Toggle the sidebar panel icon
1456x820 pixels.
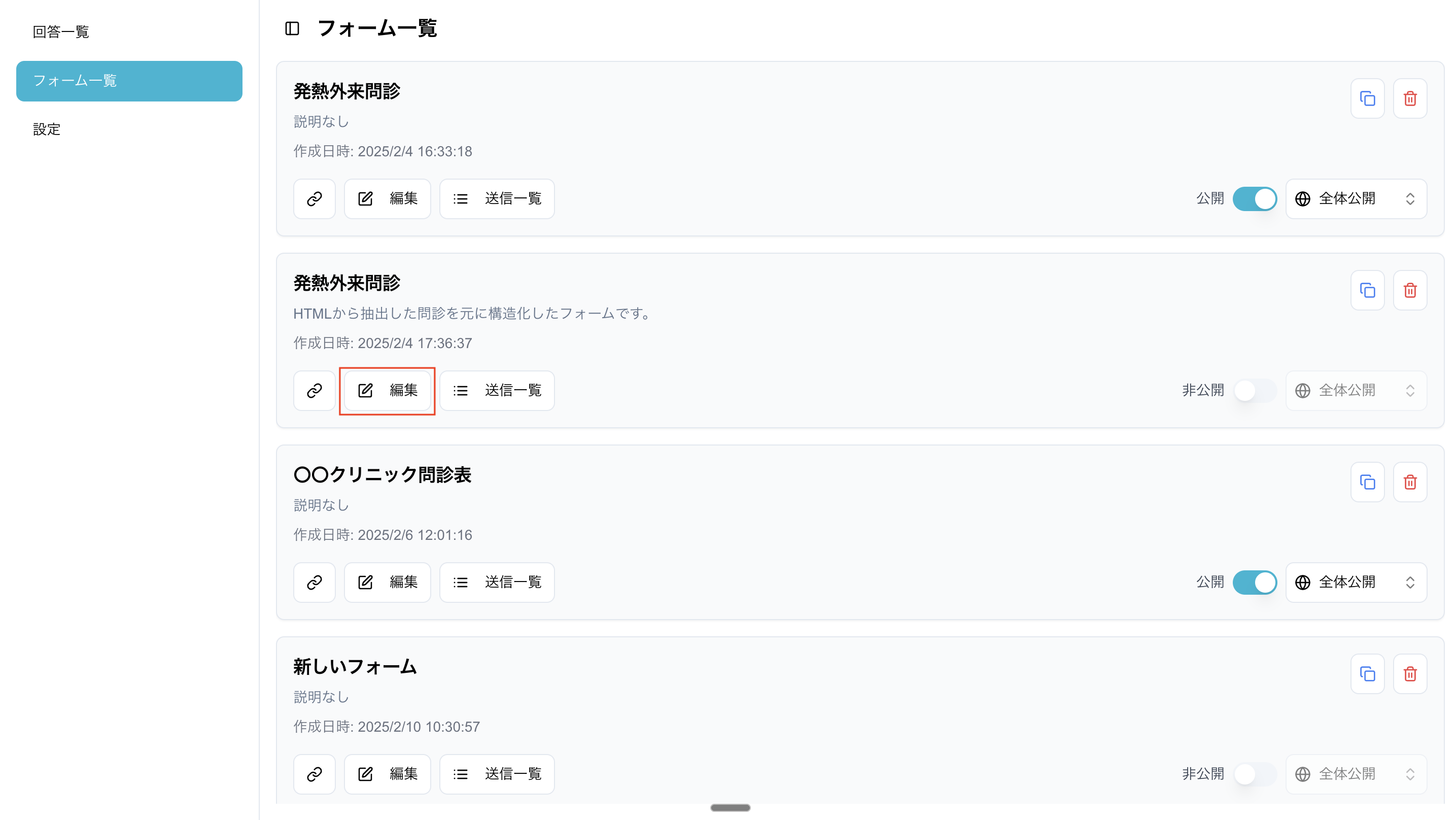(x=292, y=28)
